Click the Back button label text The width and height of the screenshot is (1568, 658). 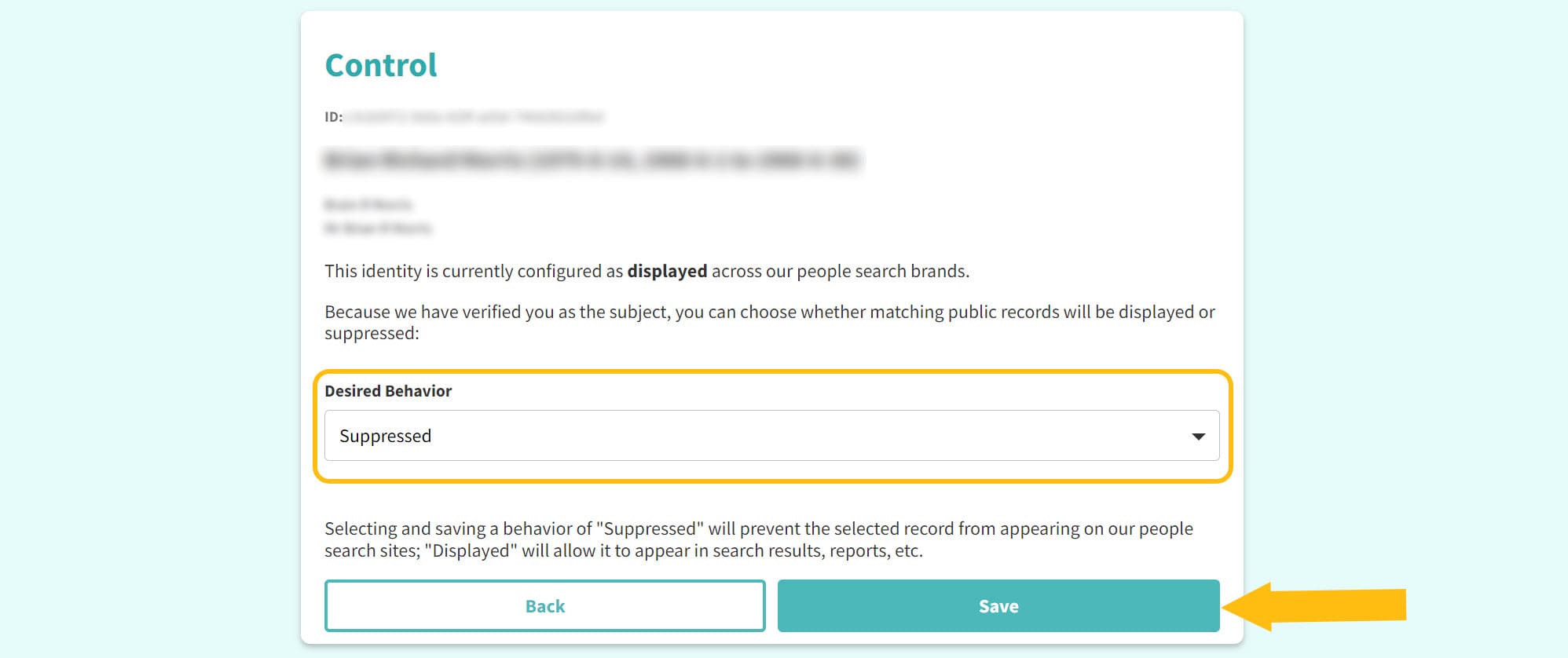point(544,605)
